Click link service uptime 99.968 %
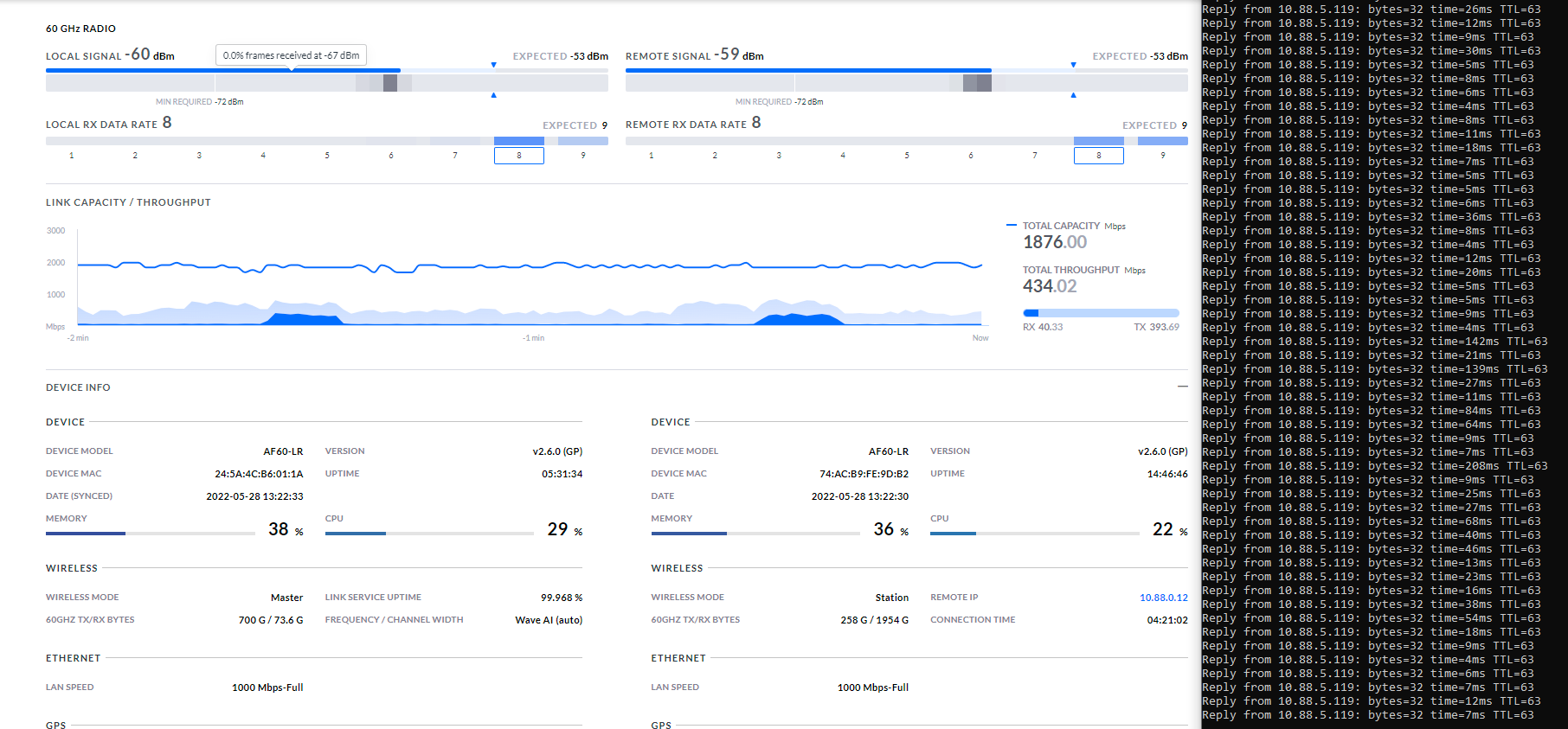 click(562, 598)
